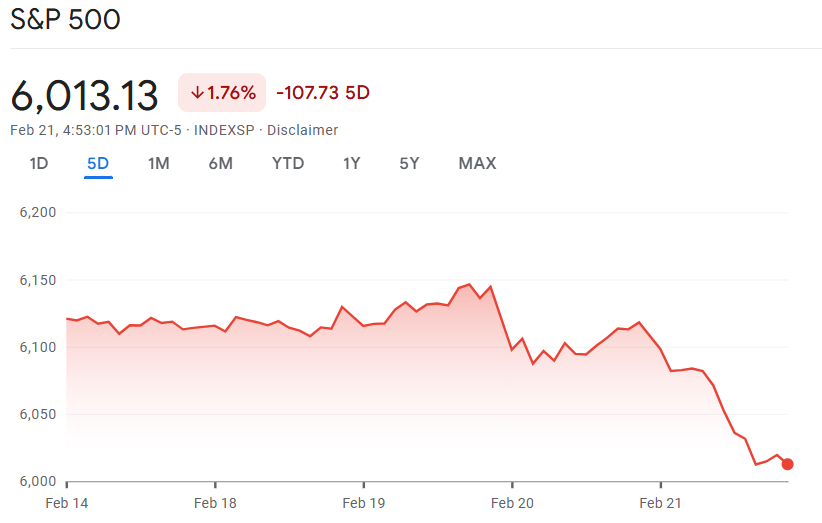Select the 5D chart range tab

click(x=98, y=163)
